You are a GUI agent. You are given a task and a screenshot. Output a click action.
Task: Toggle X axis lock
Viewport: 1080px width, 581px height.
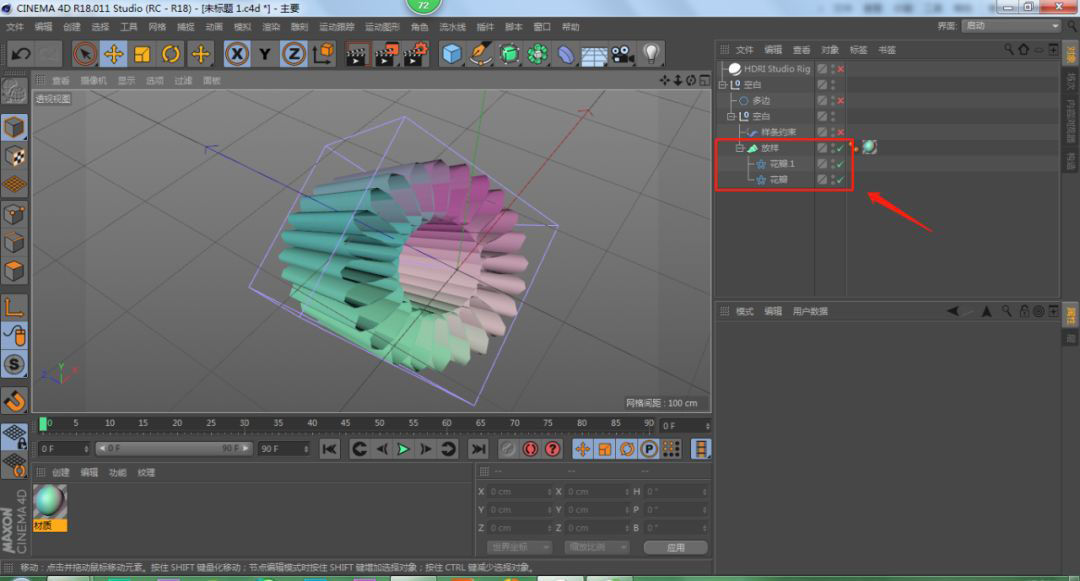click(236, 54)
